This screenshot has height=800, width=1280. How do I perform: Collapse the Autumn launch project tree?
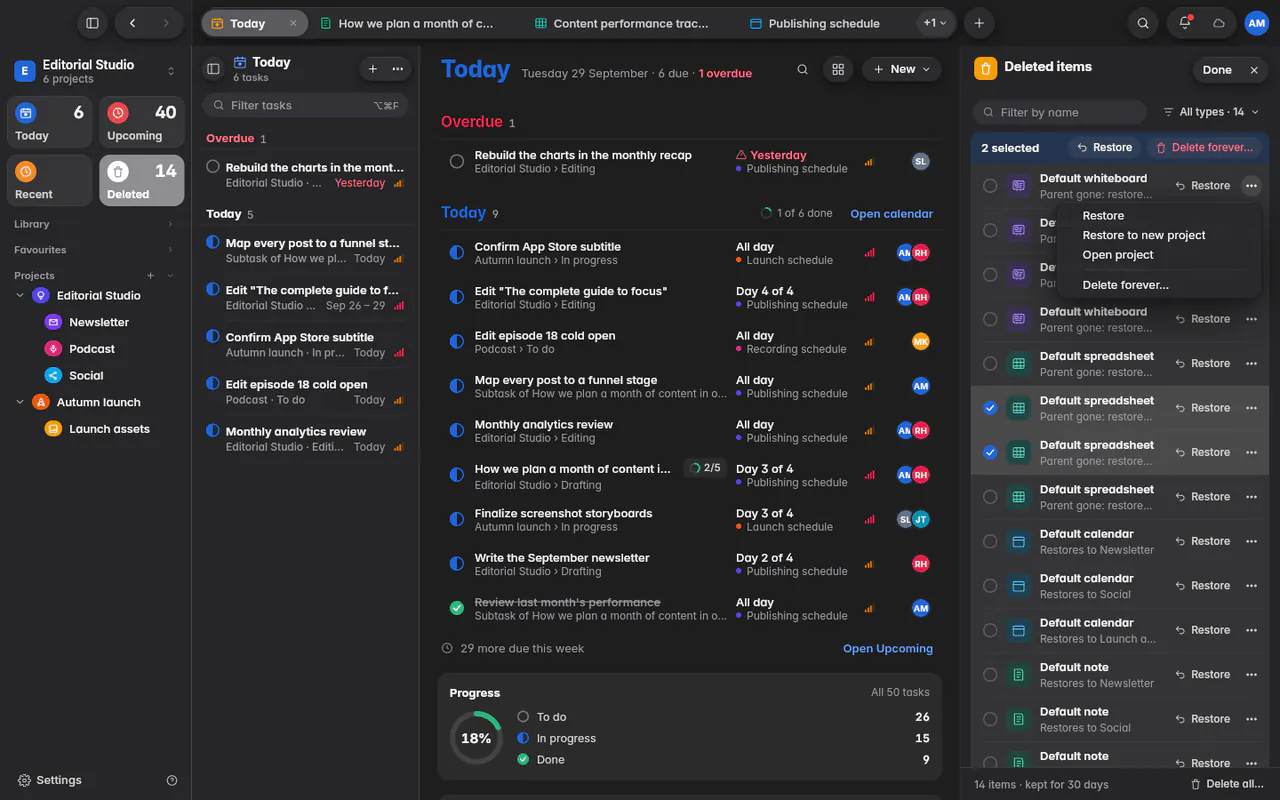click(x=20, y=402)
